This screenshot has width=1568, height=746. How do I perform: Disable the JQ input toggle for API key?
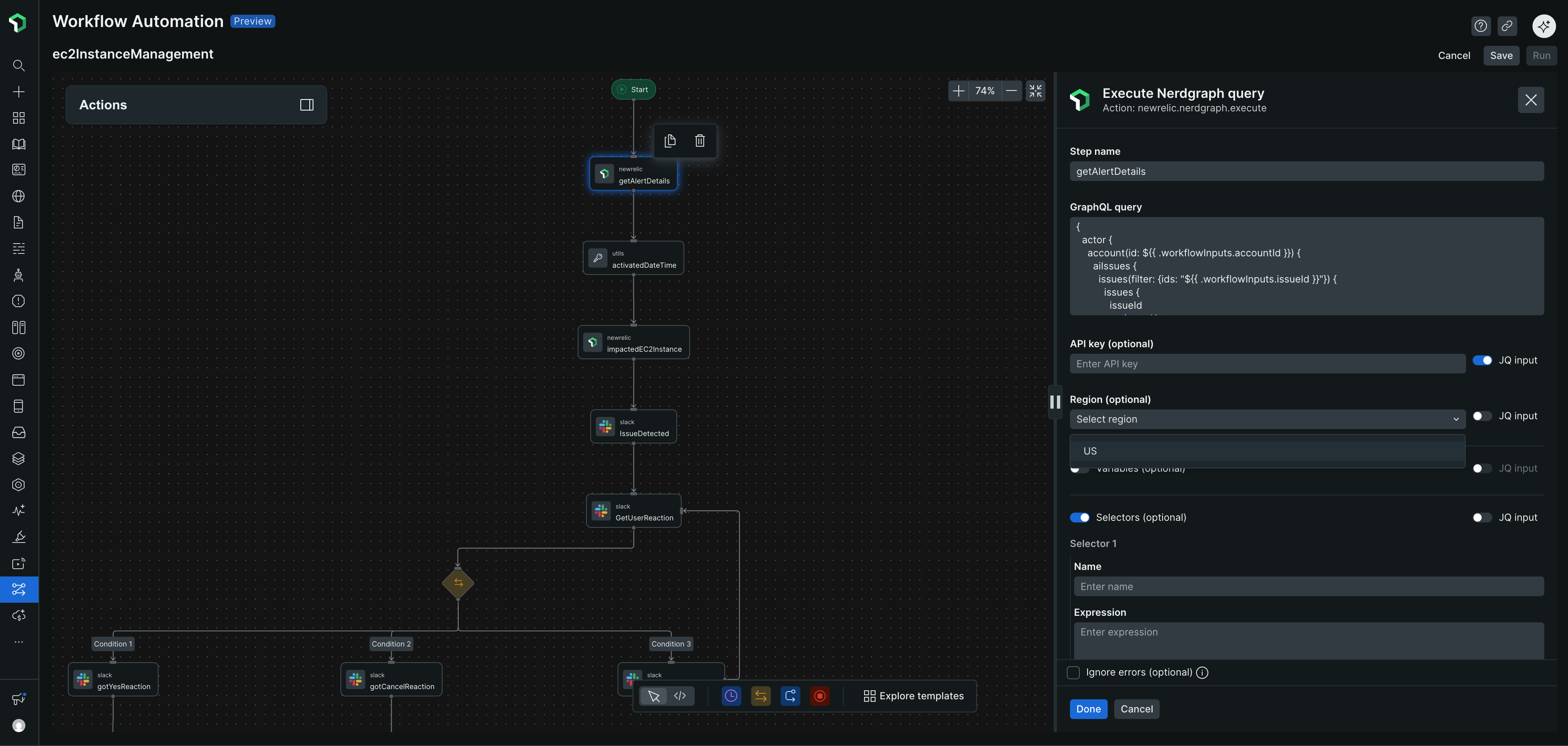click(x=1482, y=360)
